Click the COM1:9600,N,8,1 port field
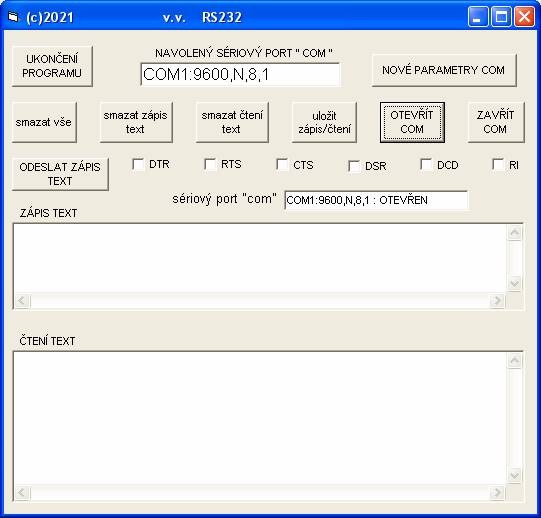The image size is (541, 518). click(240, 74)
